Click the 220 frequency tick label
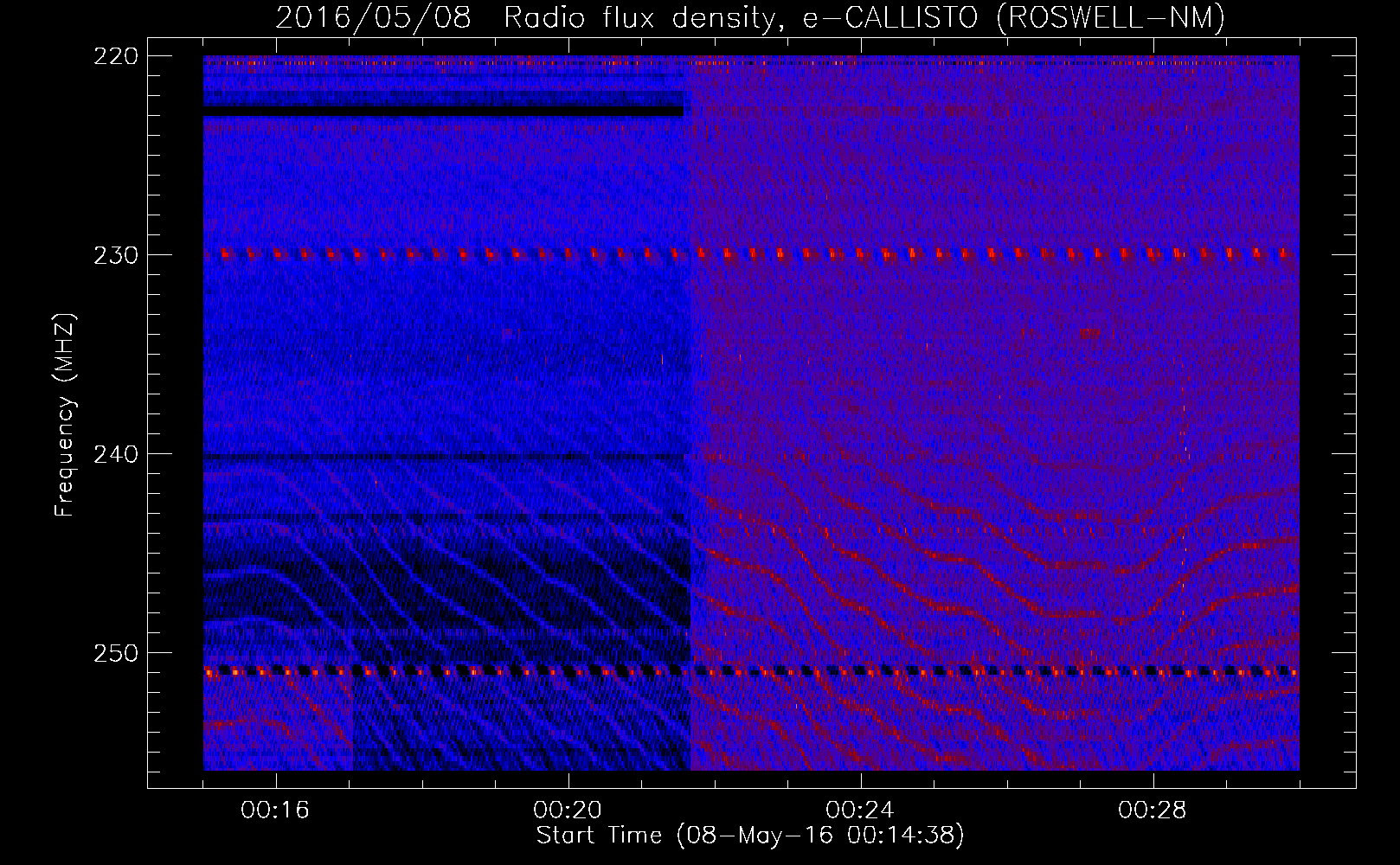 (x=115, y=56)
